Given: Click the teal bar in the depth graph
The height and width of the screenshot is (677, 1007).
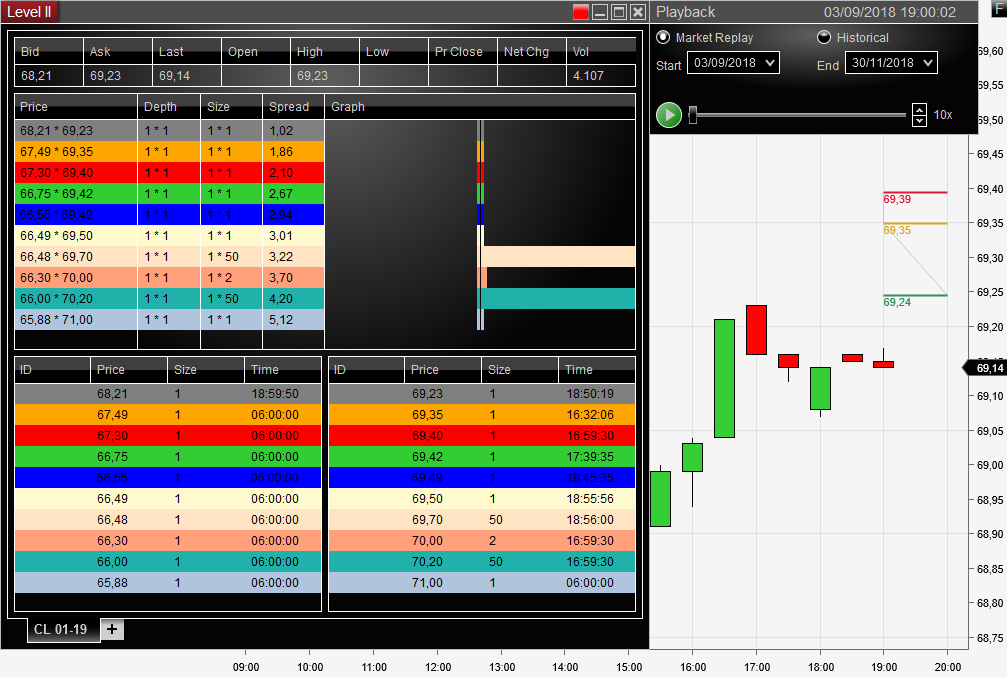Looking at the screenshot, I should pyautogui.click(x=558, y=299).
